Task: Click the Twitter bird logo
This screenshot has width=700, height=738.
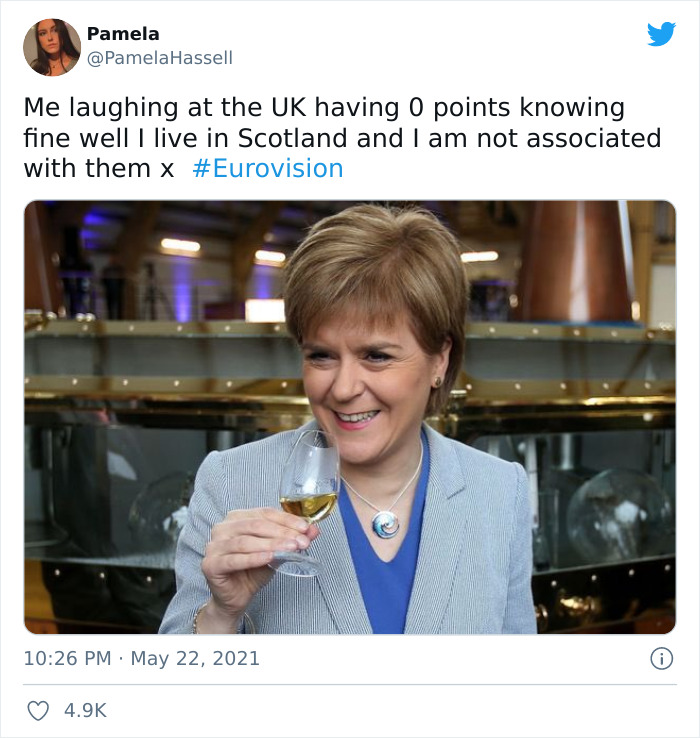Action: click(x=661, y=34)
